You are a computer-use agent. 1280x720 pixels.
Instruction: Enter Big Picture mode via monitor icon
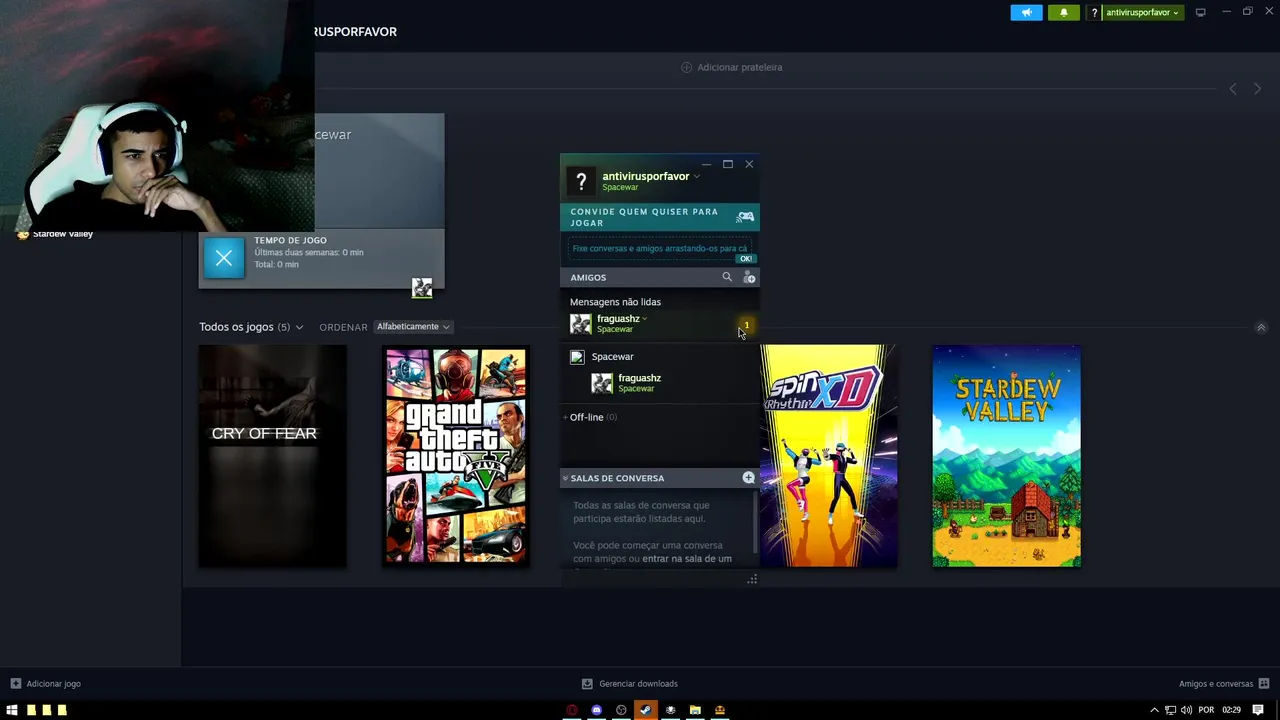click(1201, 12)
